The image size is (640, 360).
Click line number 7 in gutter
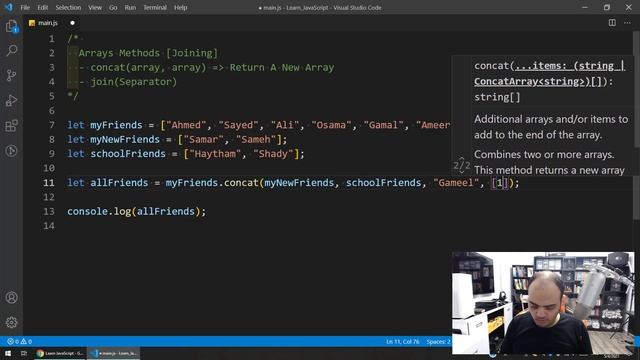point(51,125)
